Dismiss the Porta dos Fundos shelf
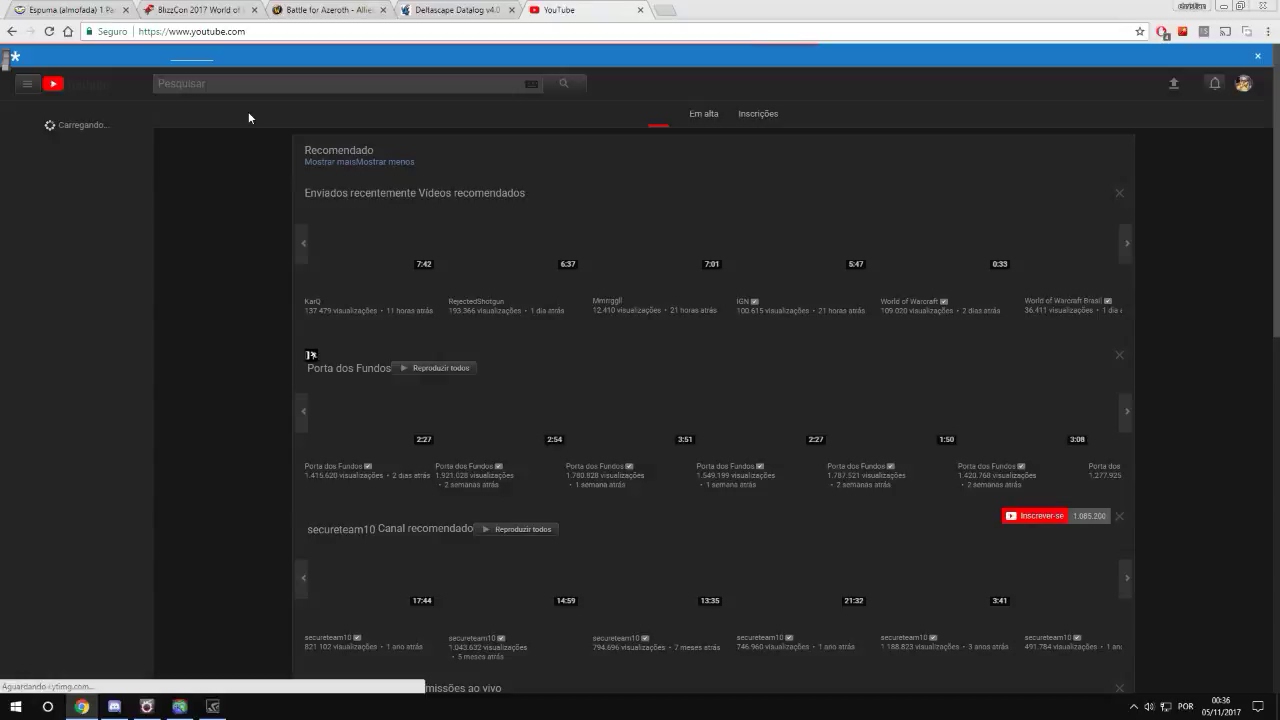 (1119, 355)
